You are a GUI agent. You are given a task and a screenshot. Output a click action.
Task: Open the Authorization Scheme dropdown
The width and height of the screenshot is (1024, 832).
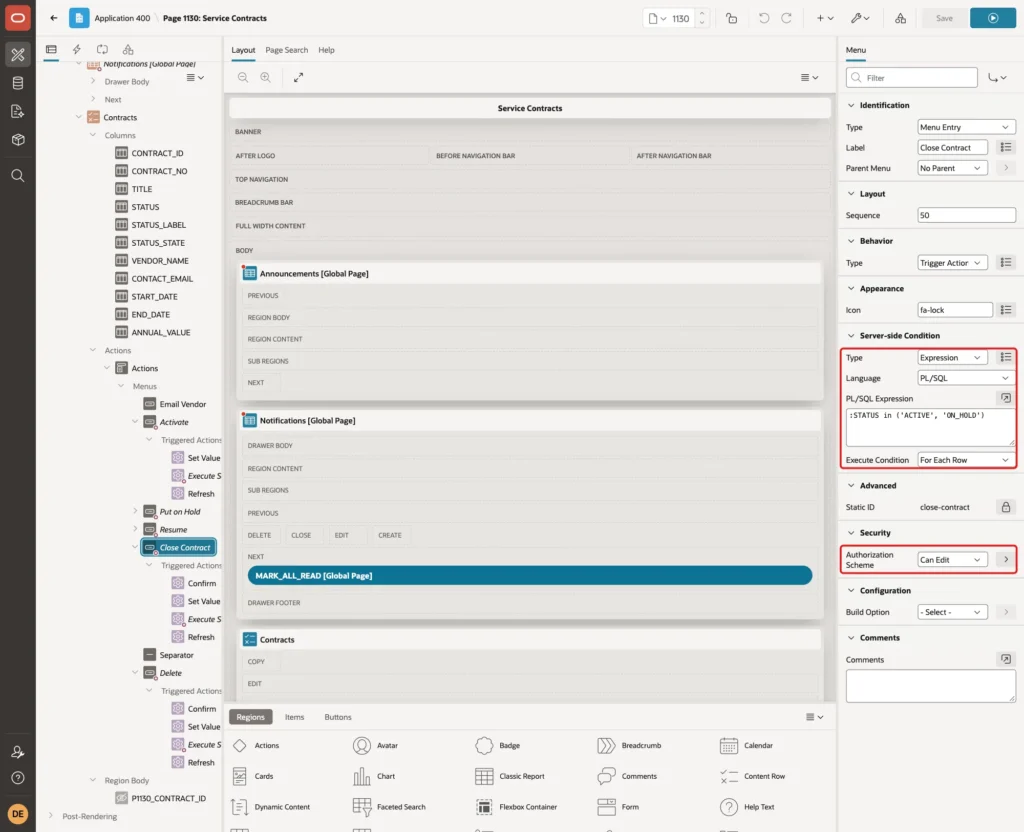[x=952, y=560]
